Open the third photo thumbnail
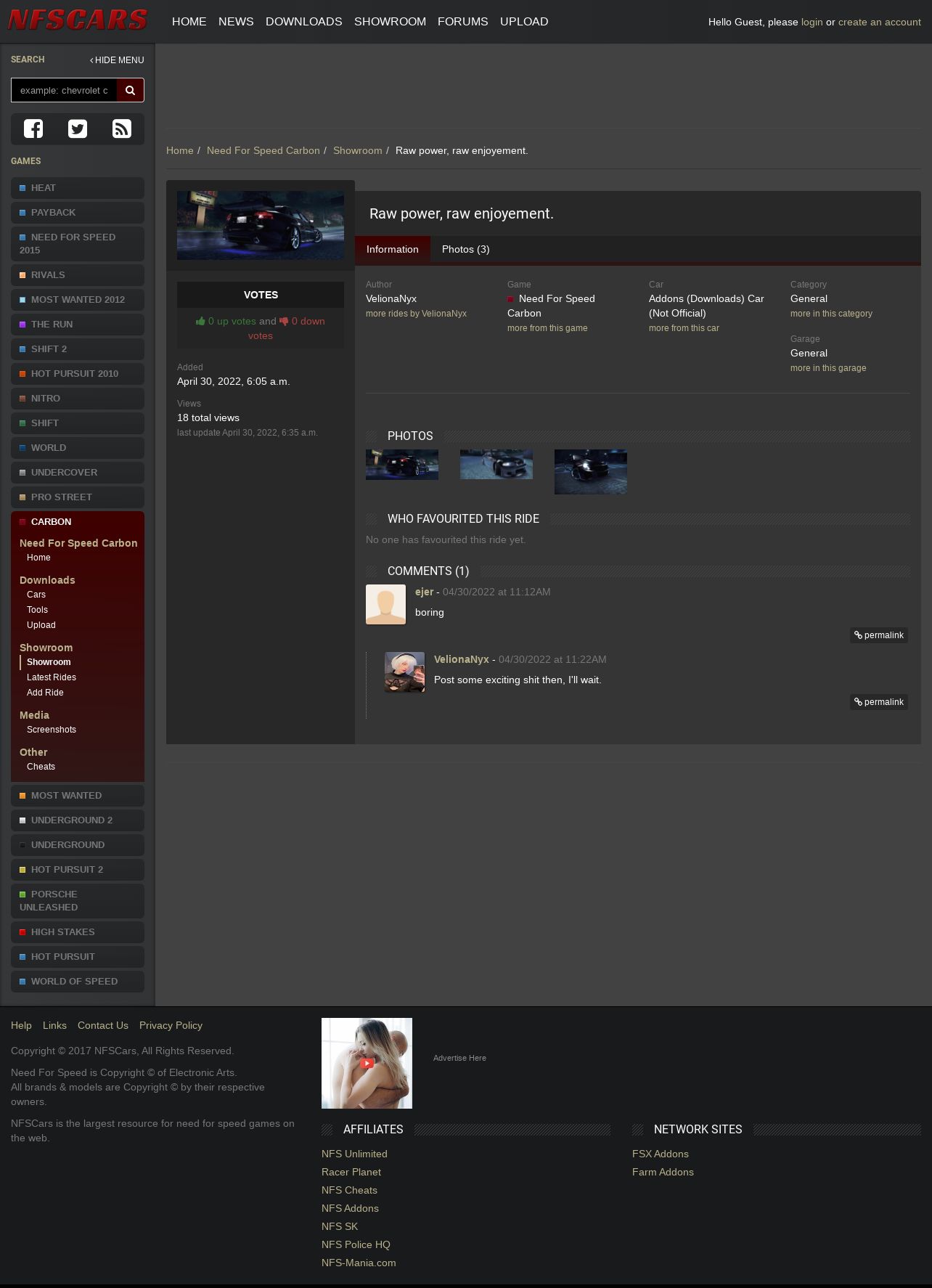The width and height of the screenshot is (932, 1288). pyautogui.click(x=591, y=472)
